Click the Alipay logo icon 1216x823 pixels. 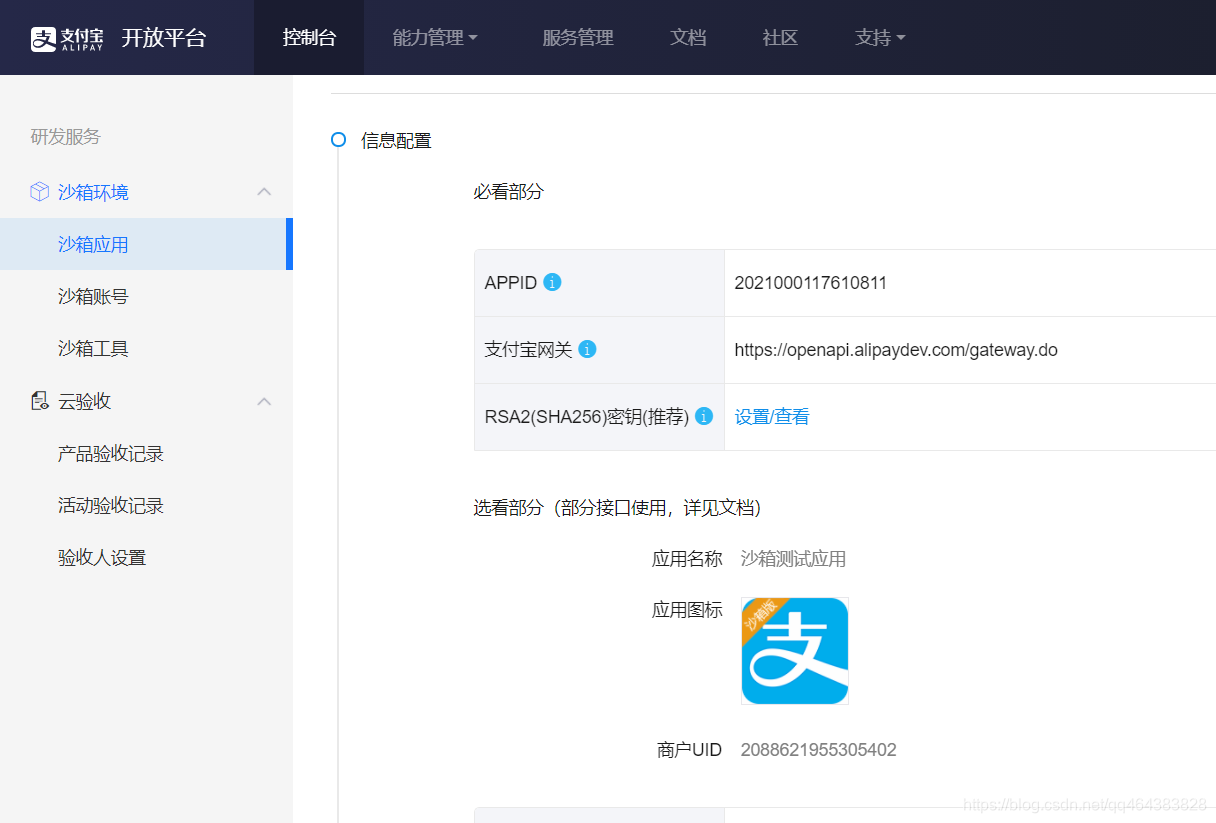coord(68,38)
